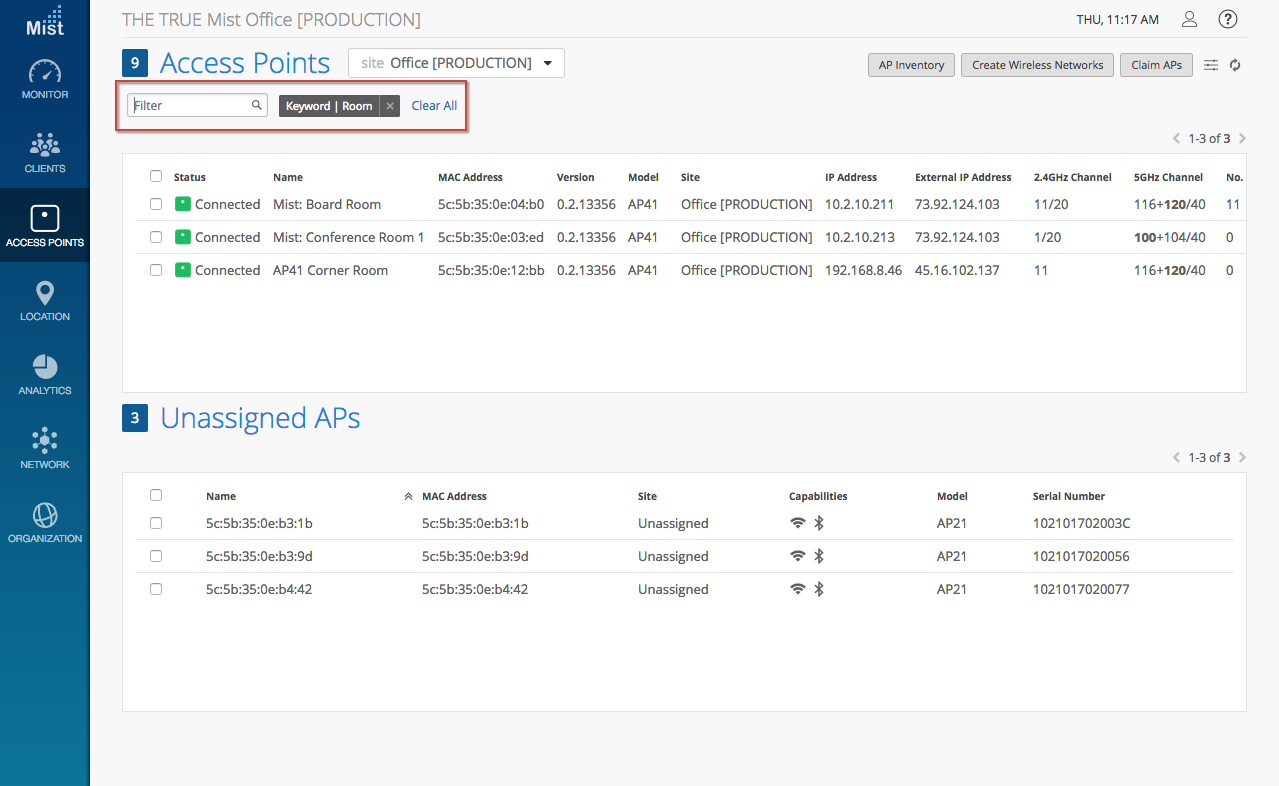
Task: Click the Claim APs button
Action: click(x=1156, y=65)
